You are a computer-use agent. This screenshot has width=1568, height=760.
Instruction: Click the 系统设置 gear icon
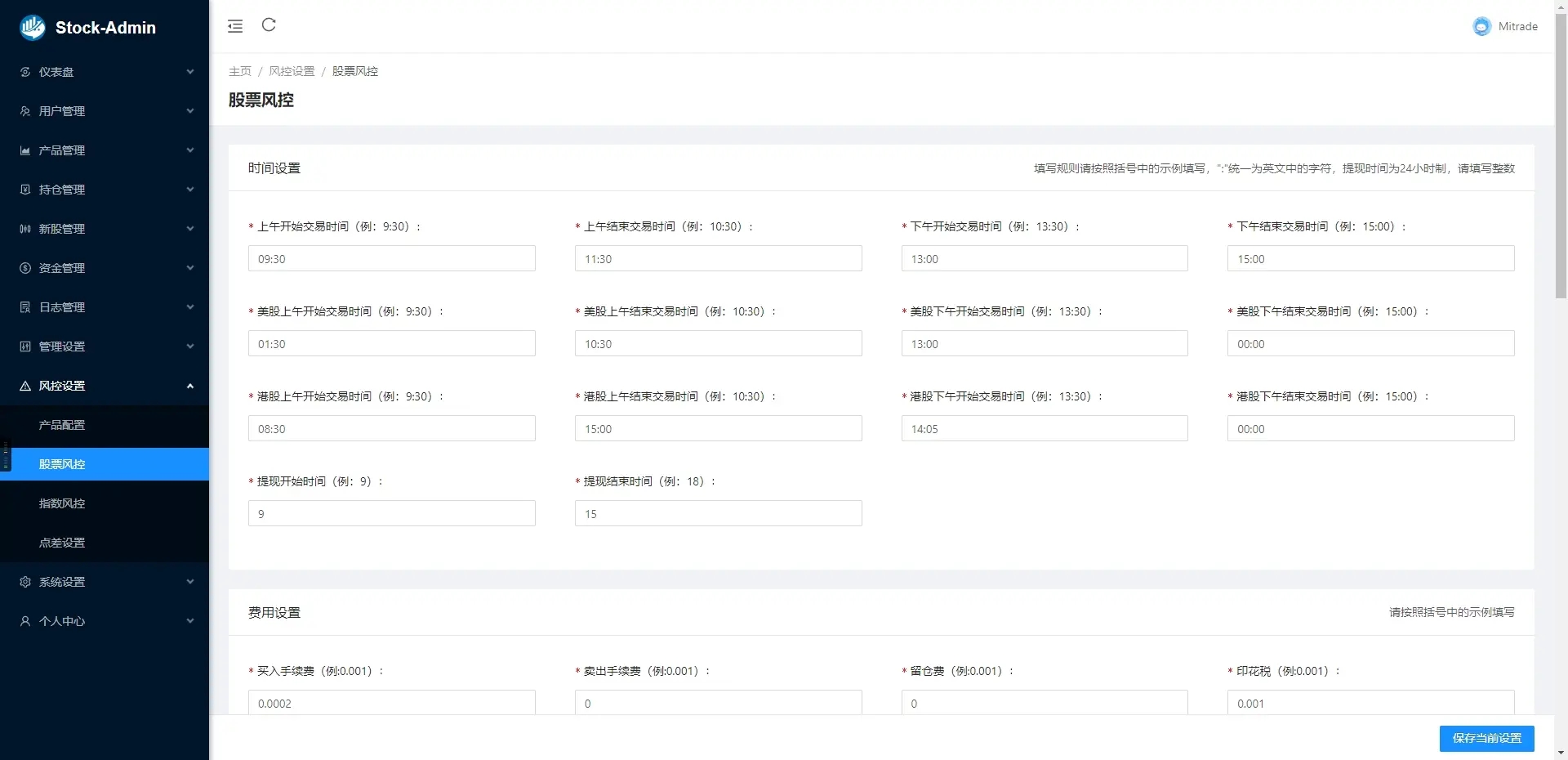click(25, 582)
